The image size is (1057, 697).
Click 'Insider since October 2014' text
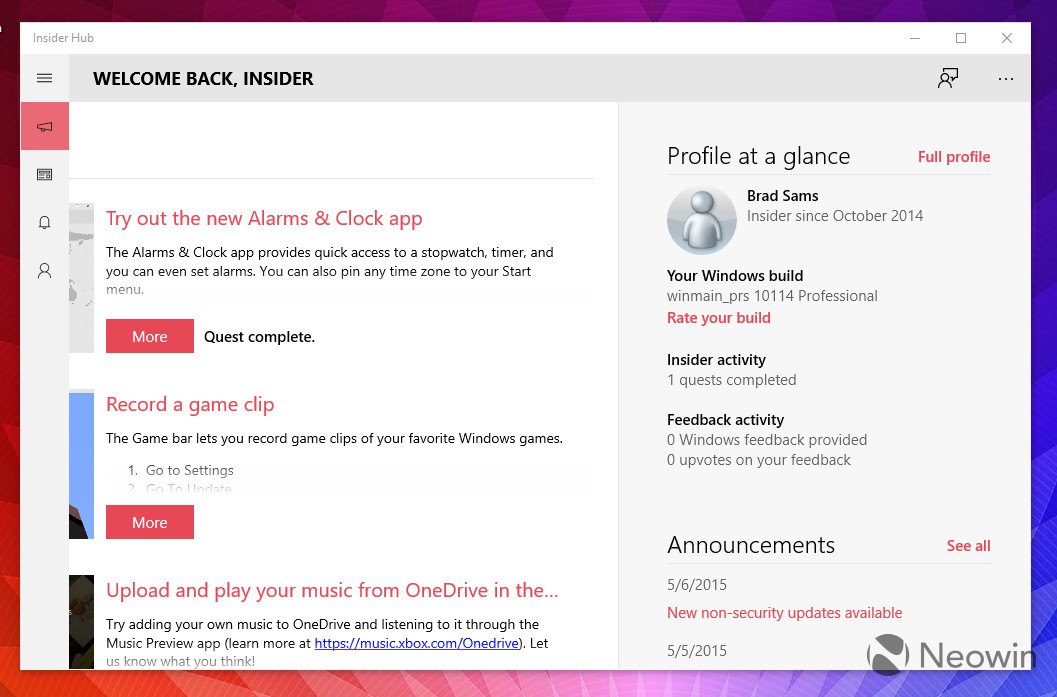[x=835, y=216]
